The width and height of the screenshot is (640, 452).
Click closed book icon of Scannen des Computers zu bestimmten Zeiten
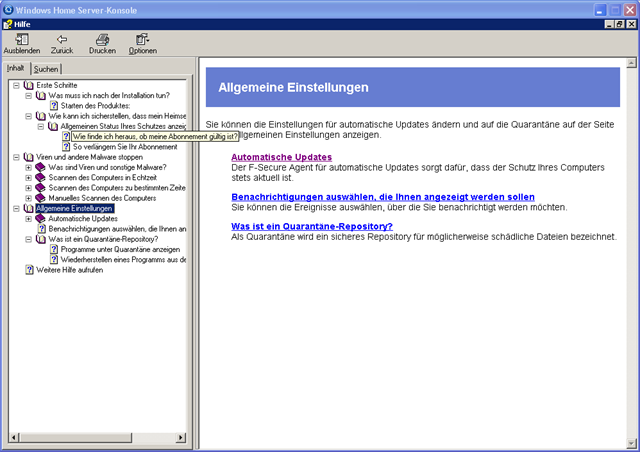coord(40,188)
